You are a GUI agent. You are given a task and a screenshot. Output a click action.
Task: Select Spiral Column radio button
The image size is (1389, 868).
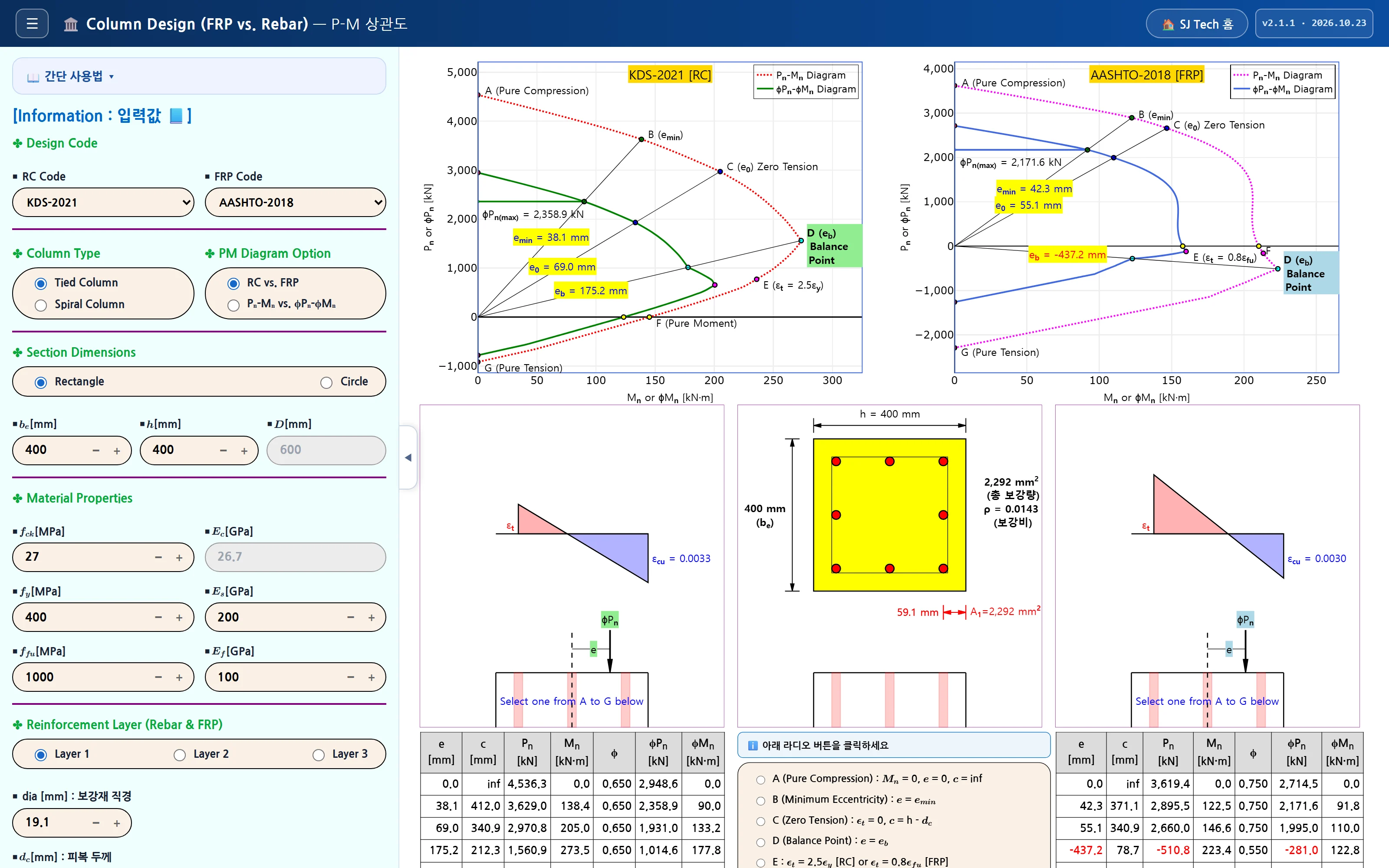point(41,305)
